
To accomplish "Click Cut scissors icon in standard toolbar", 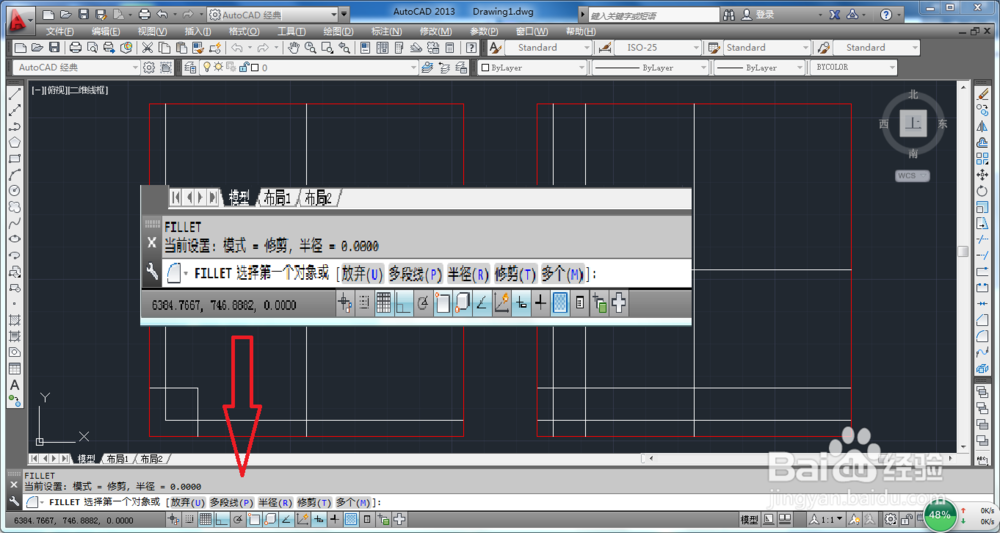I will pyautogui.click(x=147, y=47).
